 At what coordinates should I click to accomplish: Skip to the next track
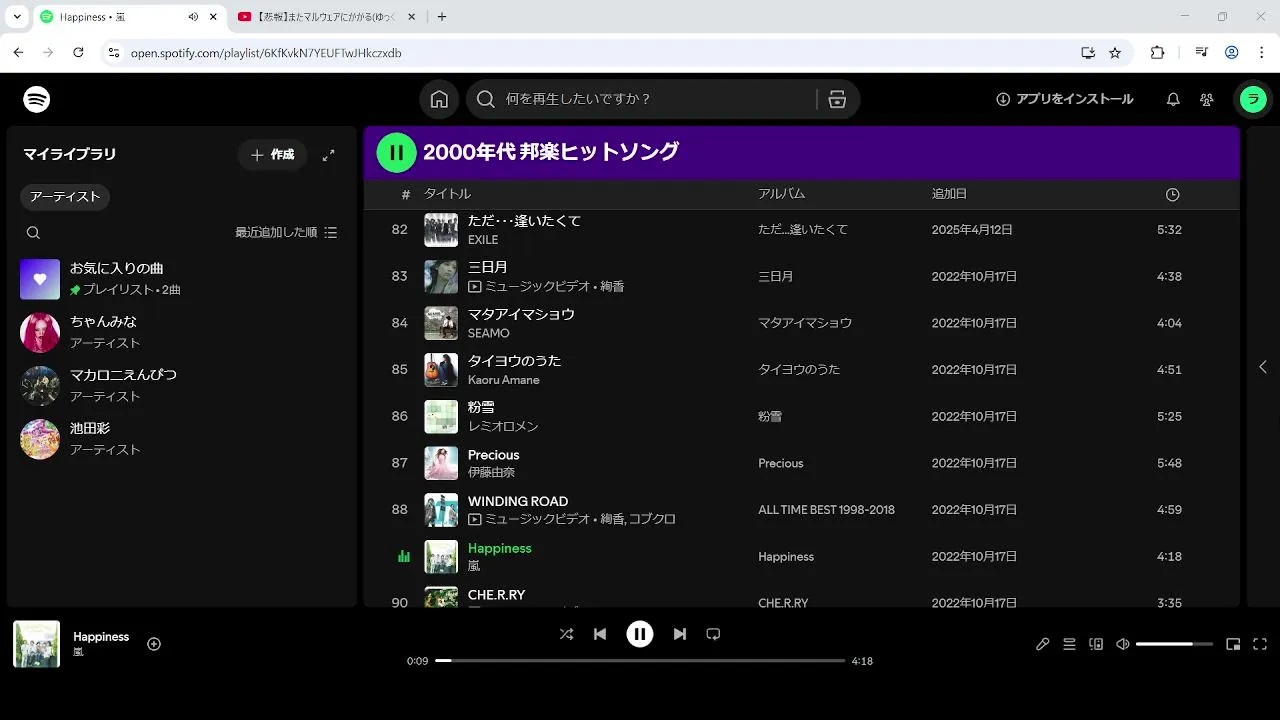click(x=680, y=634)
